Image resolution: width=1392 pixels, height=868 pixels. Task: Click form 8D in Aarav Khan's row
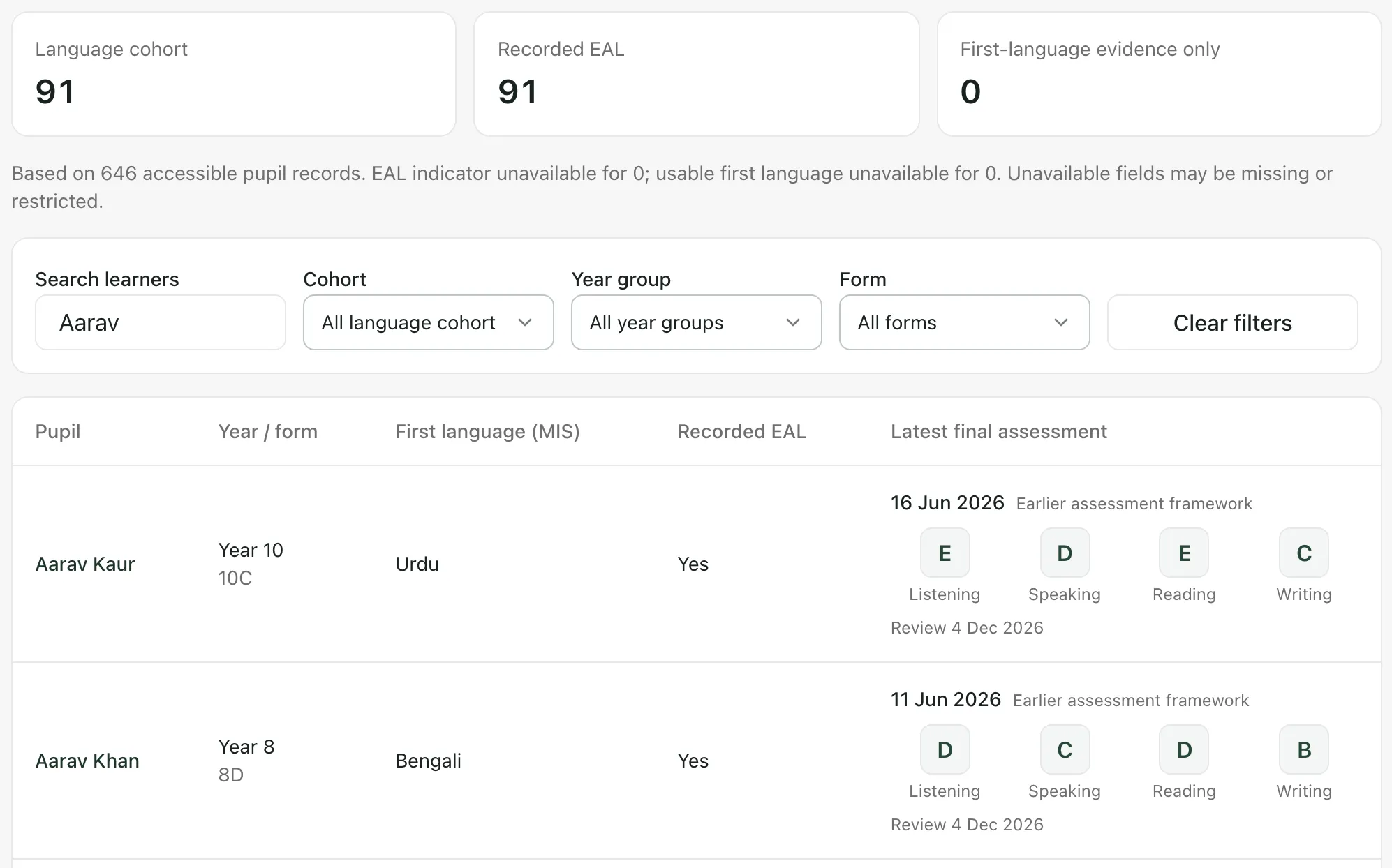pos(231,775)
